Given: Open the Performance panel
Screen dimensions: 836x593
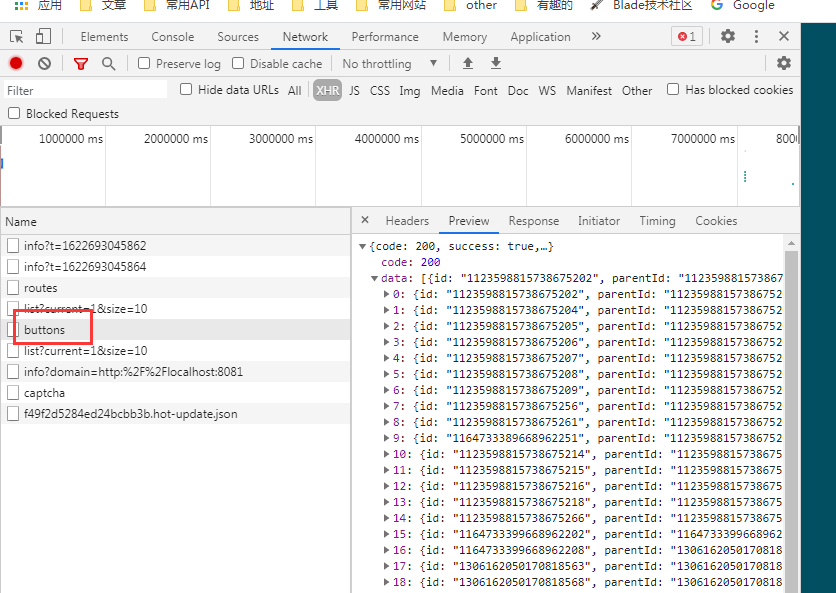Looking at the screenshot, I should click(x=385, y=37).
